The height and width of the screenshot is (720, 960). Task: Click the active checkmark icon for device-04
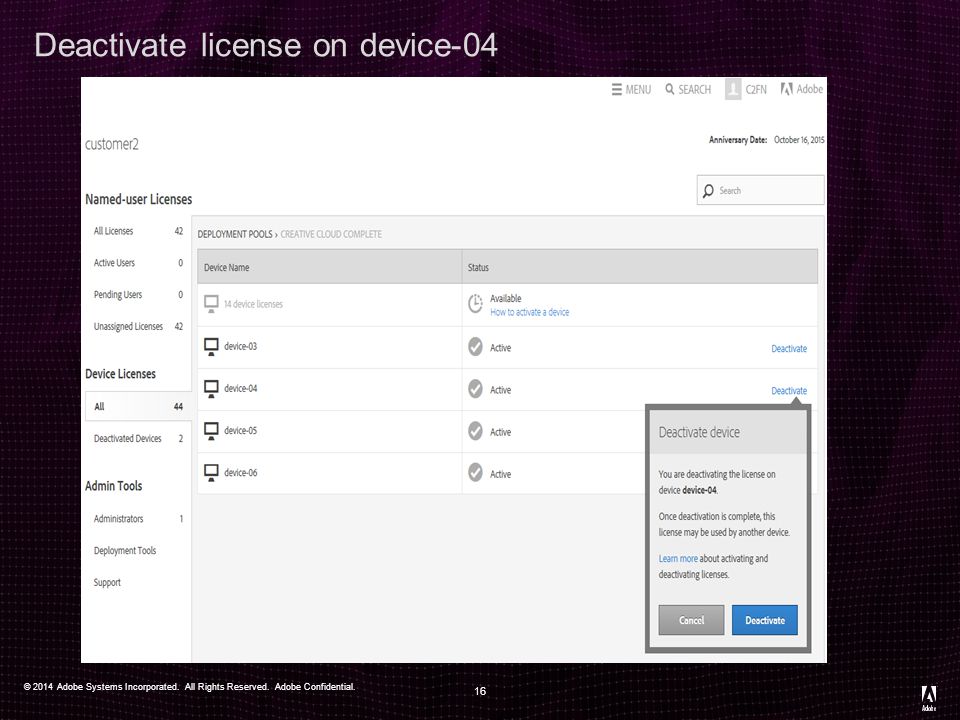click(x=475, y=389)
